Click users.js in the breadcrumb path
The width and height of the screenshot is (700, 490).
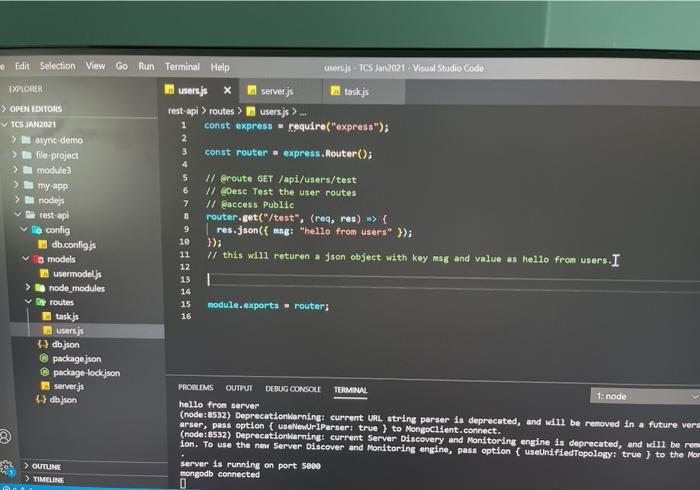tap(274, 112)
